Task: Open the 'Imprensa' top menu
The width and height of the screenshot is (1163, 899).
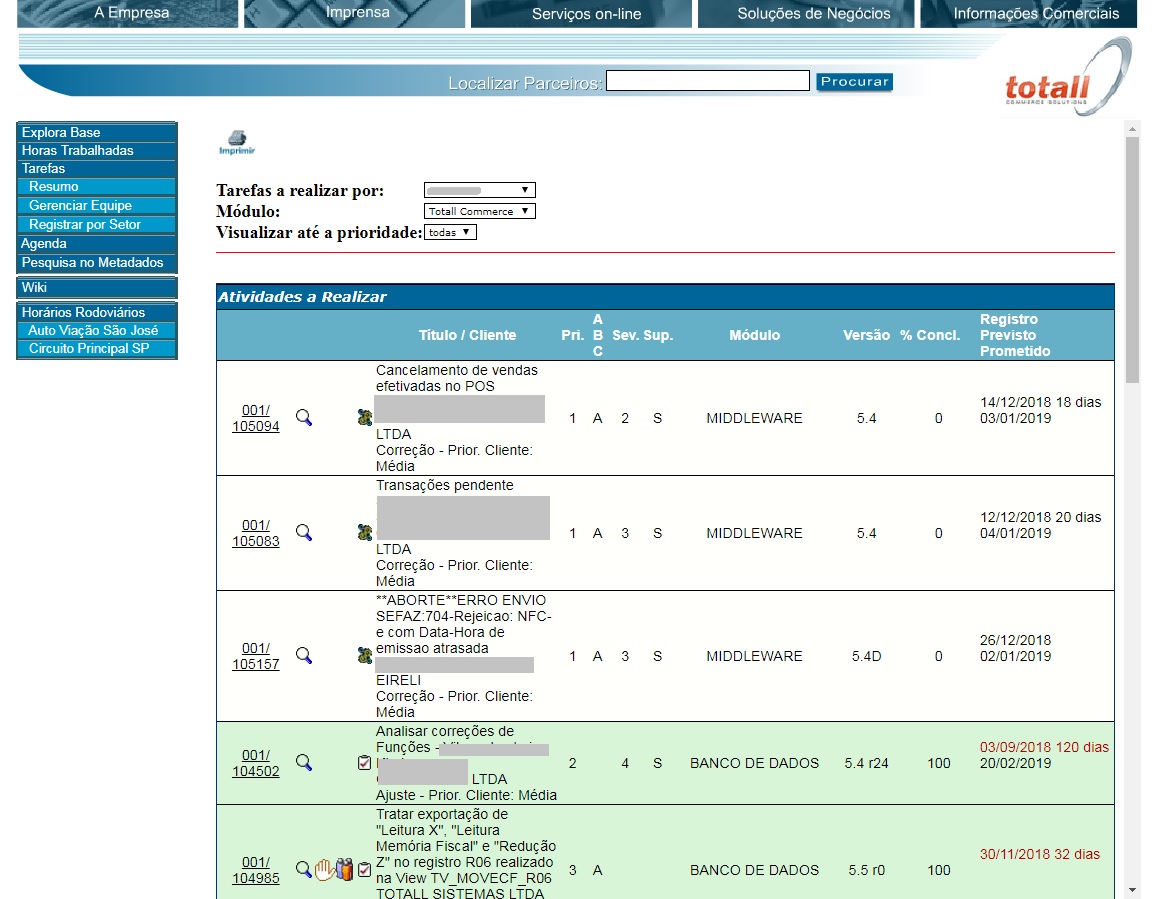Action: [x=355, y=13]
